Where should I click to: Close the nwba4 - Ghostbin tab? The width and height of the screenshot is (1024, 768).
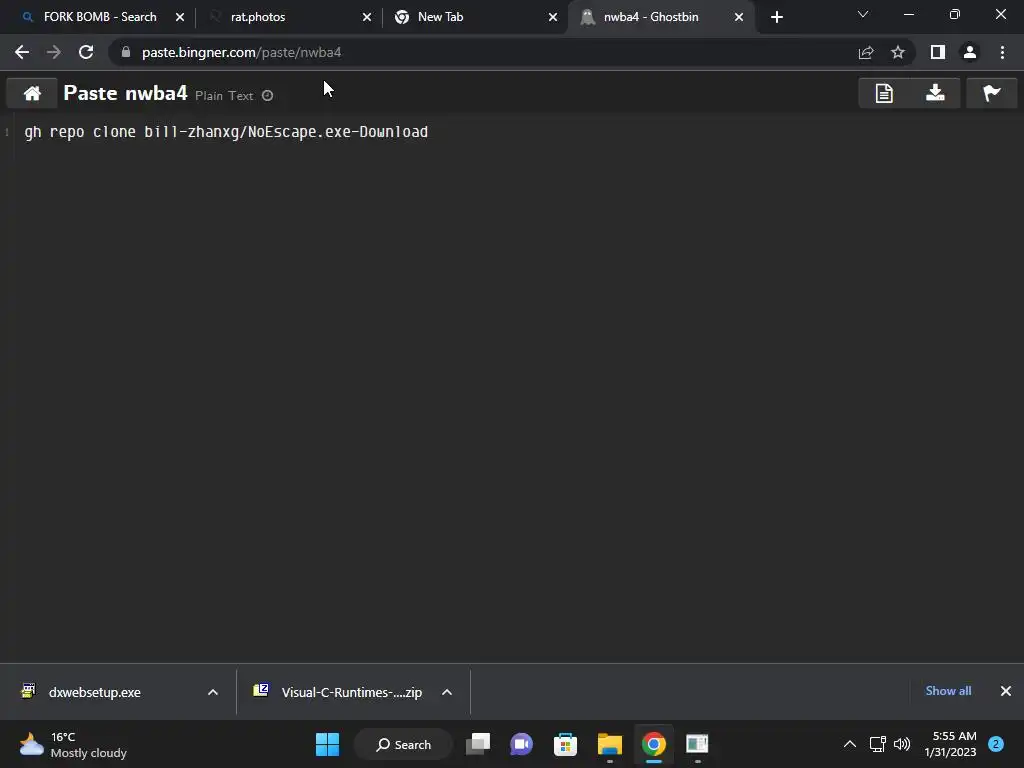[739, 17]
